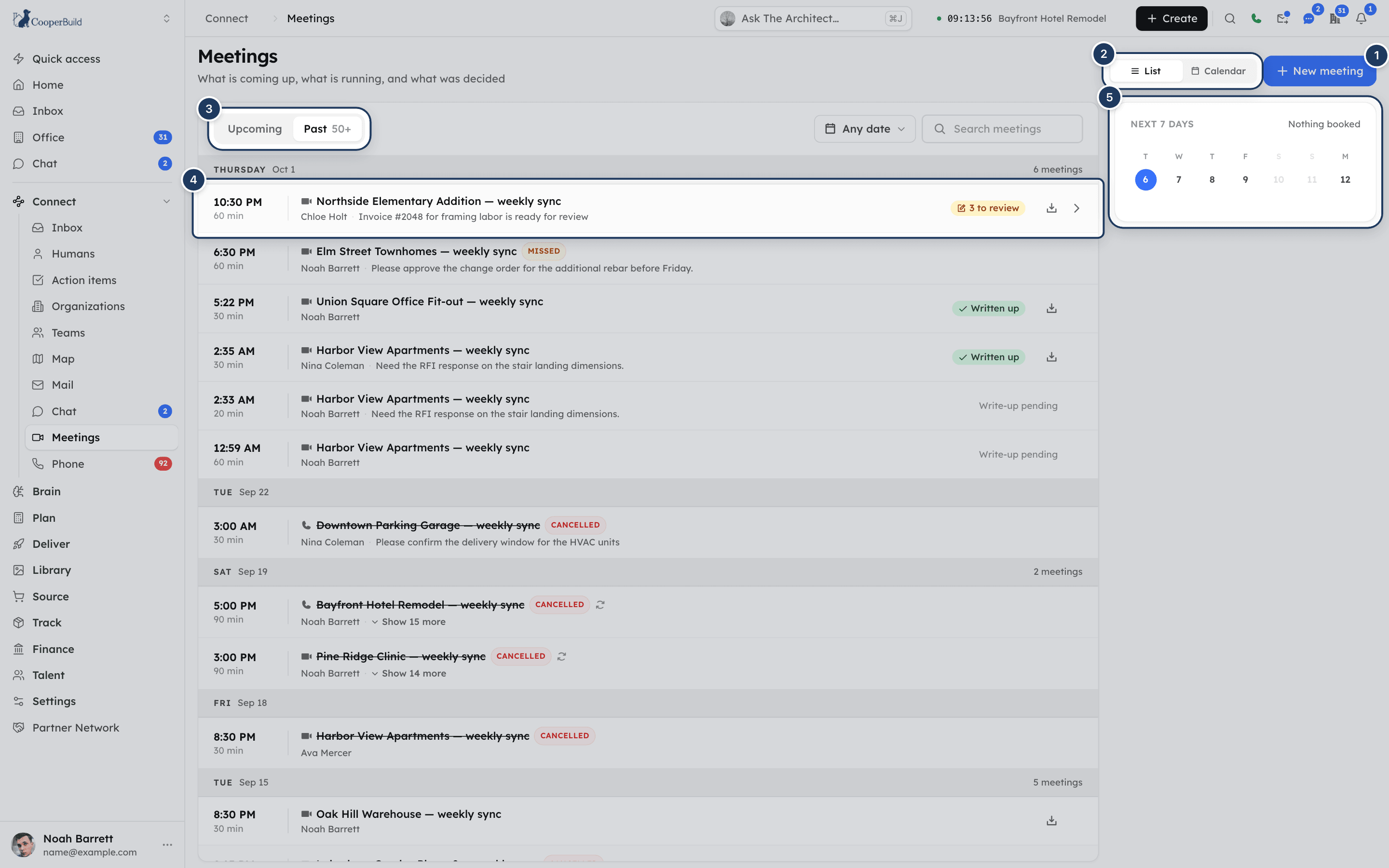Viewport: 1389px width, 868px height.
Task: Select day 7 in Next 7 Days calendar
Action: click(x=1178, y=180)
